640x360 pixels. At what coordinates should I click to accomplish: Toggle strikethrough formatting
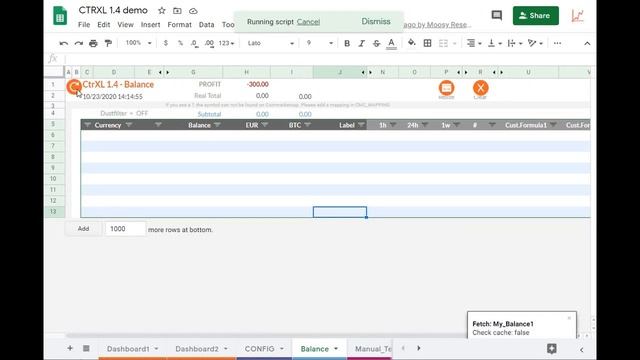click(376, 43)
